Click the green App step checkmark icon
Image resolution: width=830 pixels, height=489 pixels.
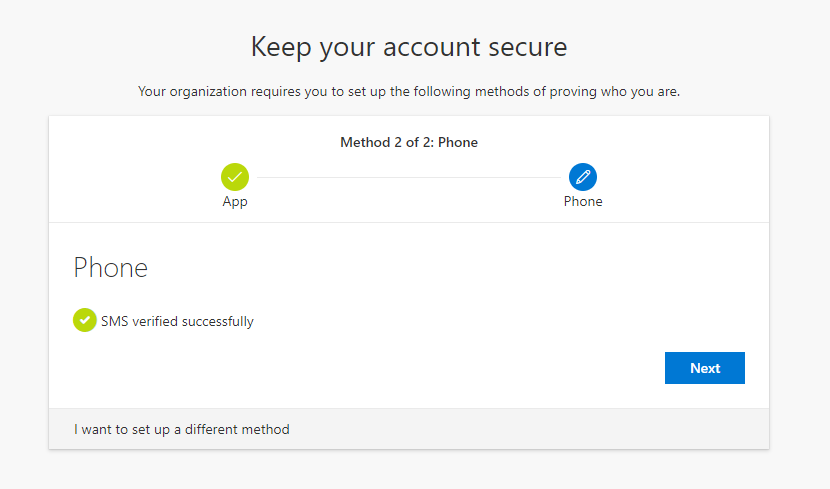click(x=234, y=177)
